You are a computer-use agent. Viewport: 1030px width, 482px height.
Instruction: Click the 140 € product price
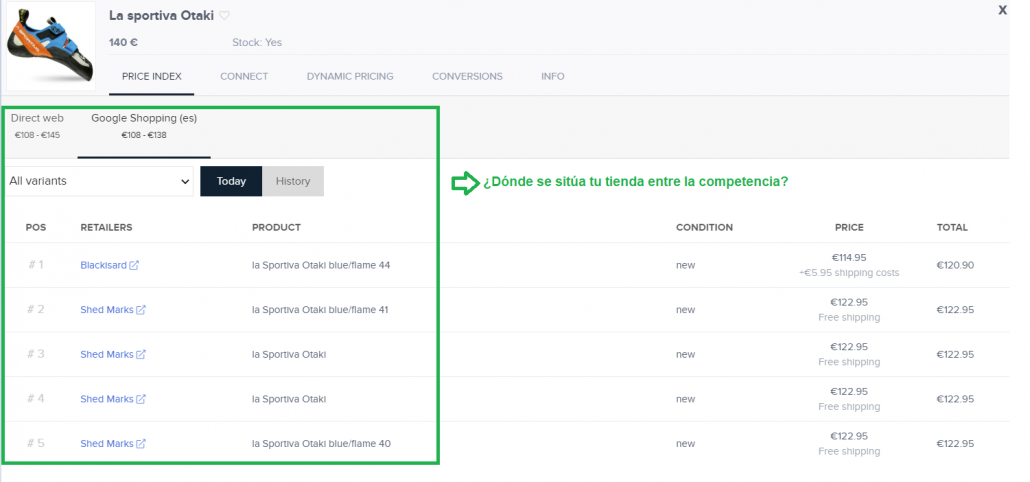tap(123, 43)
